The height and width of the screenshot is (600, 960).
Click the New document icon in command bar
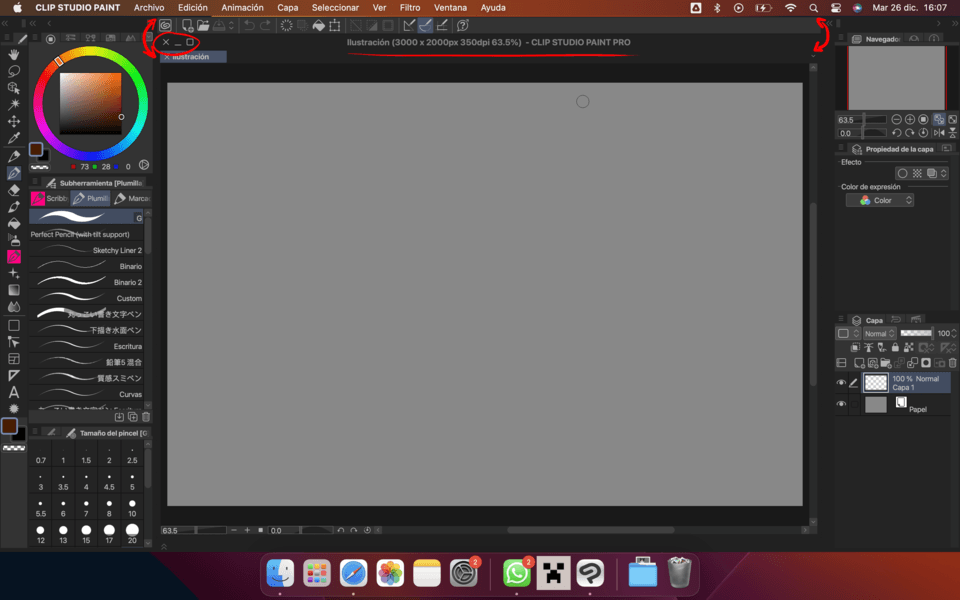(x=187, y=25)
